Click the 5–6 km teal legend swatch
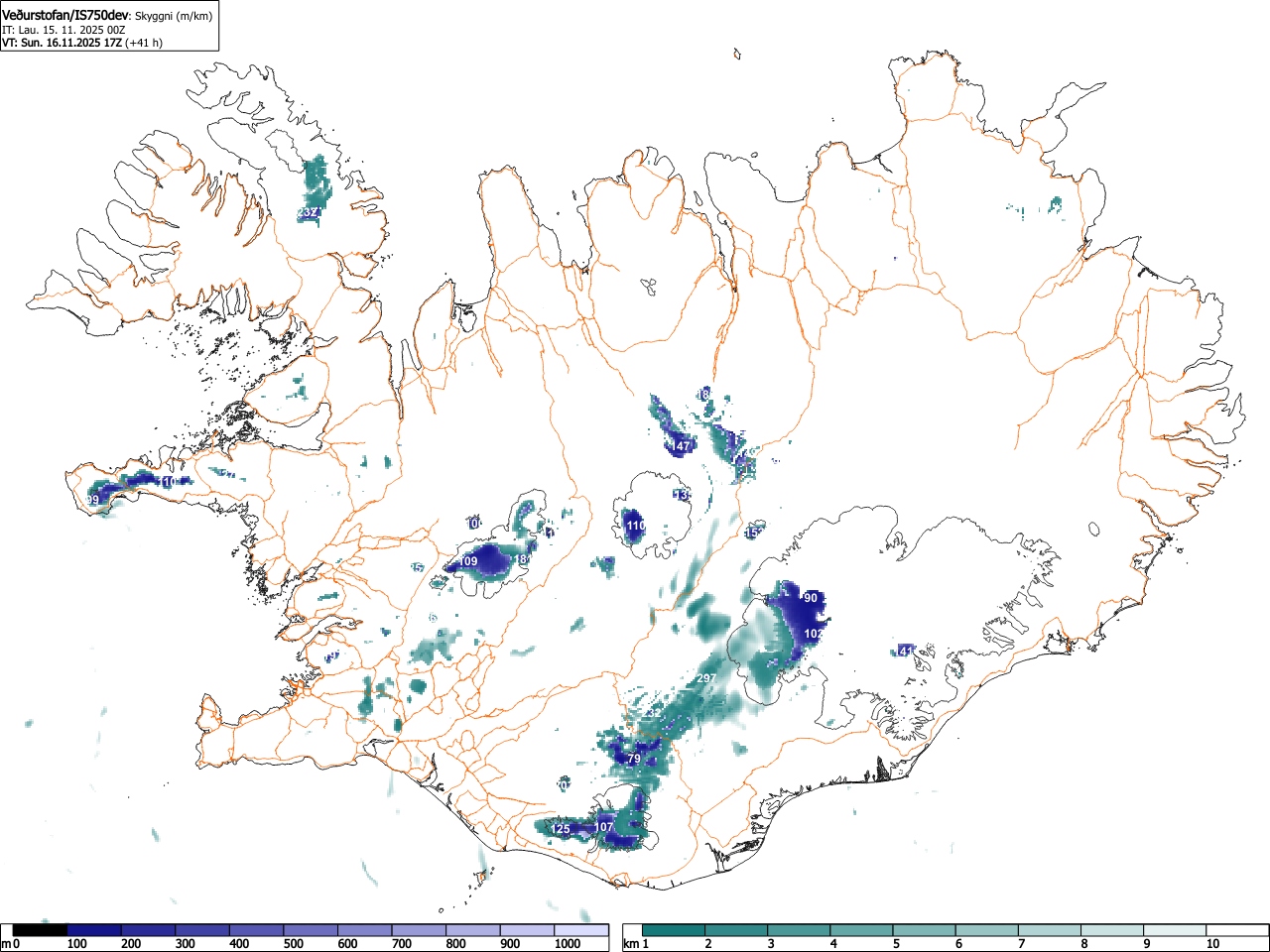This screenshot has width=1270, height=952. (x=924, y=930)
